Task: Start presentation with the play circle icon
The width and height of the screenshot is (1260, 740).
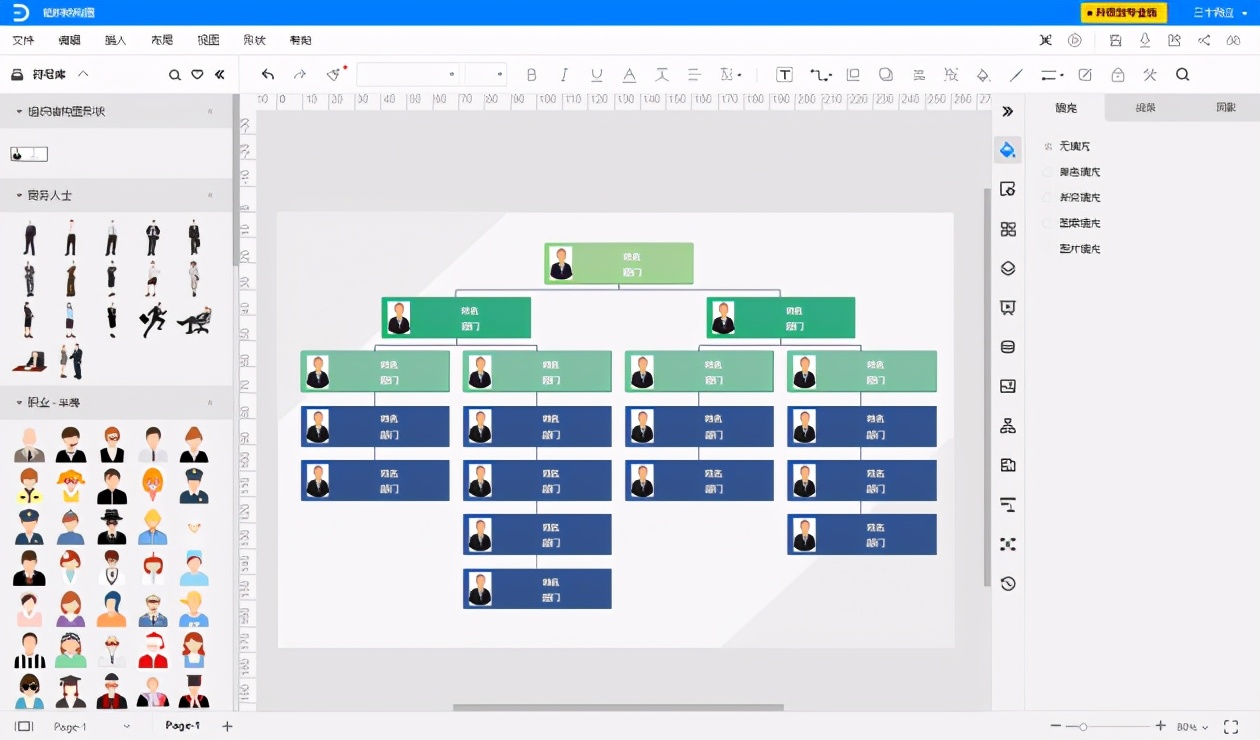Action: tap(1075, 40)
